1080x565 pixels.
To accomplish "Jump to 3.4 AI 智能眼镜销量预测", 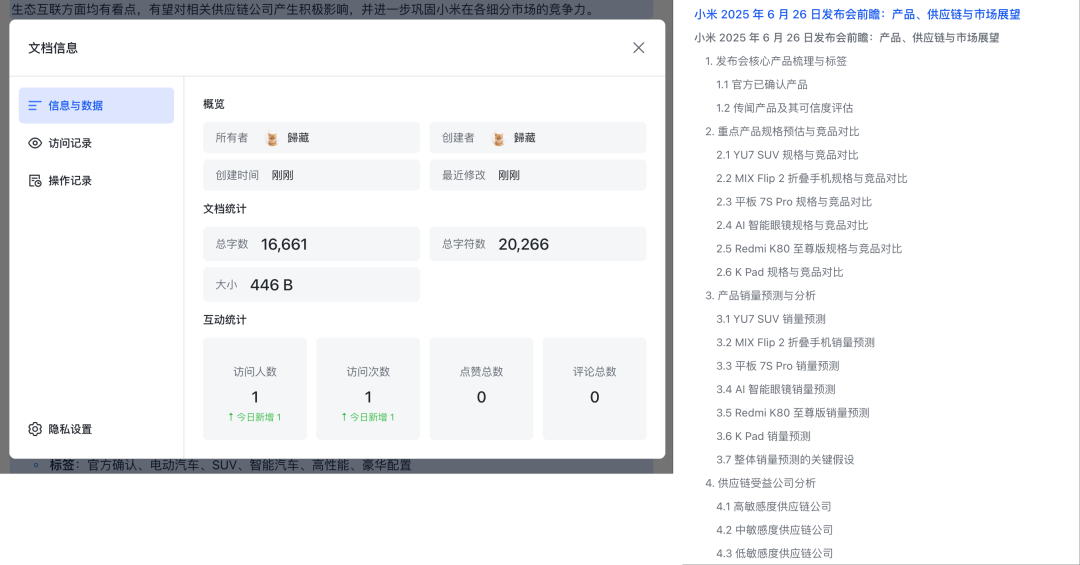I will pos(776,389).
